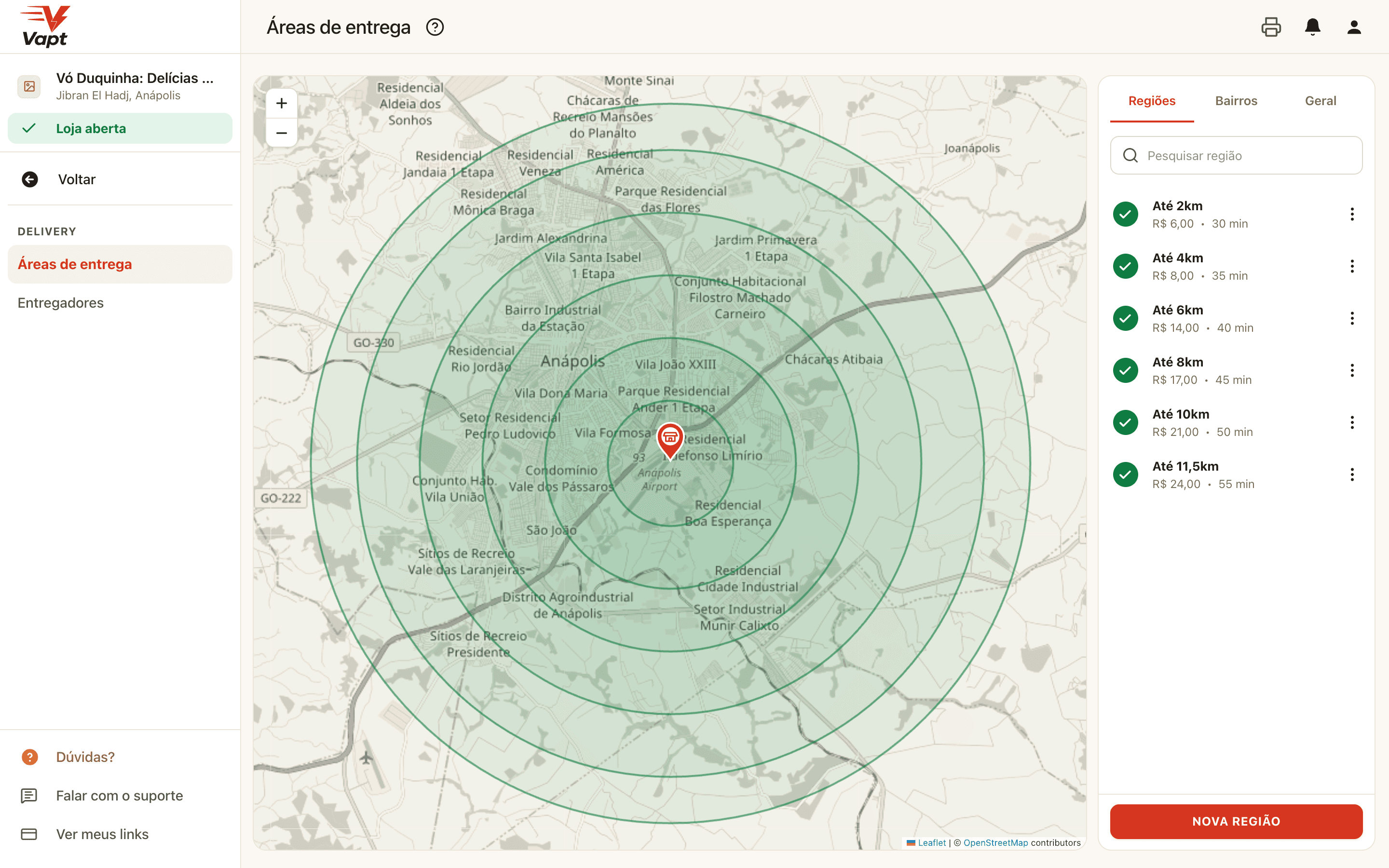The height and width of the screenshot is (868, 1389).
Task: Open options menu for Até 11,5km
Action: [x=1352, y=475]
